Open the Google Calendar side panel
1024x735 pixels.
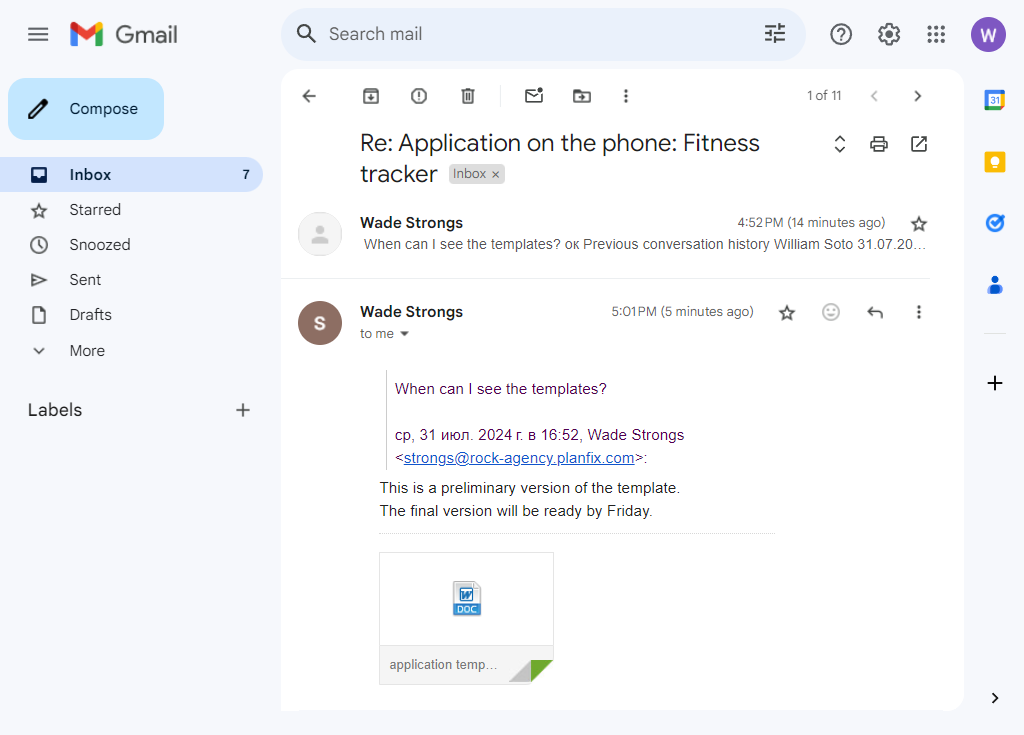[995, 100]
